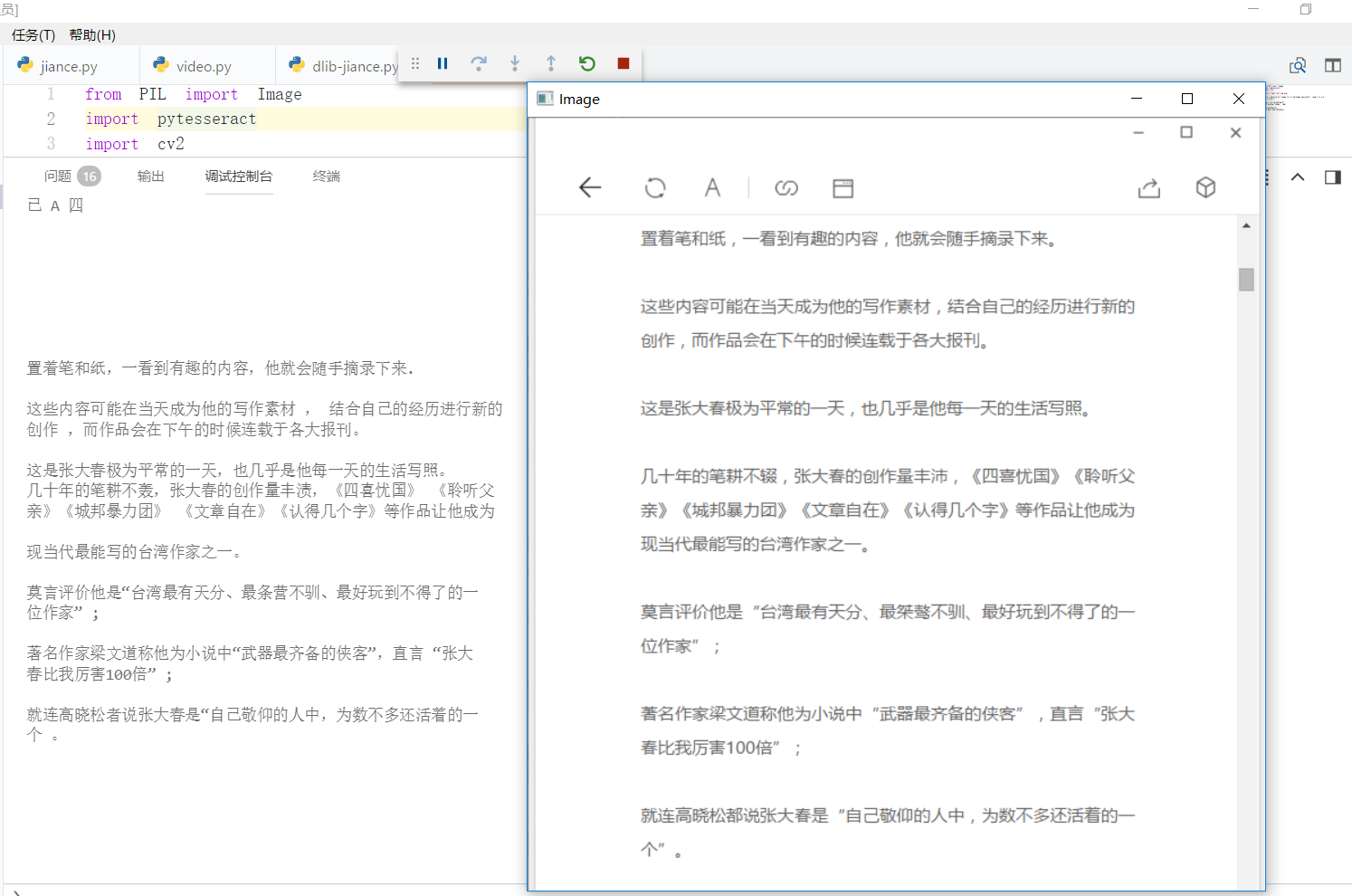This screenshot has width=1352, height=896.
Task: Select the text recognition A icon
Action: (x=713, y=187)
